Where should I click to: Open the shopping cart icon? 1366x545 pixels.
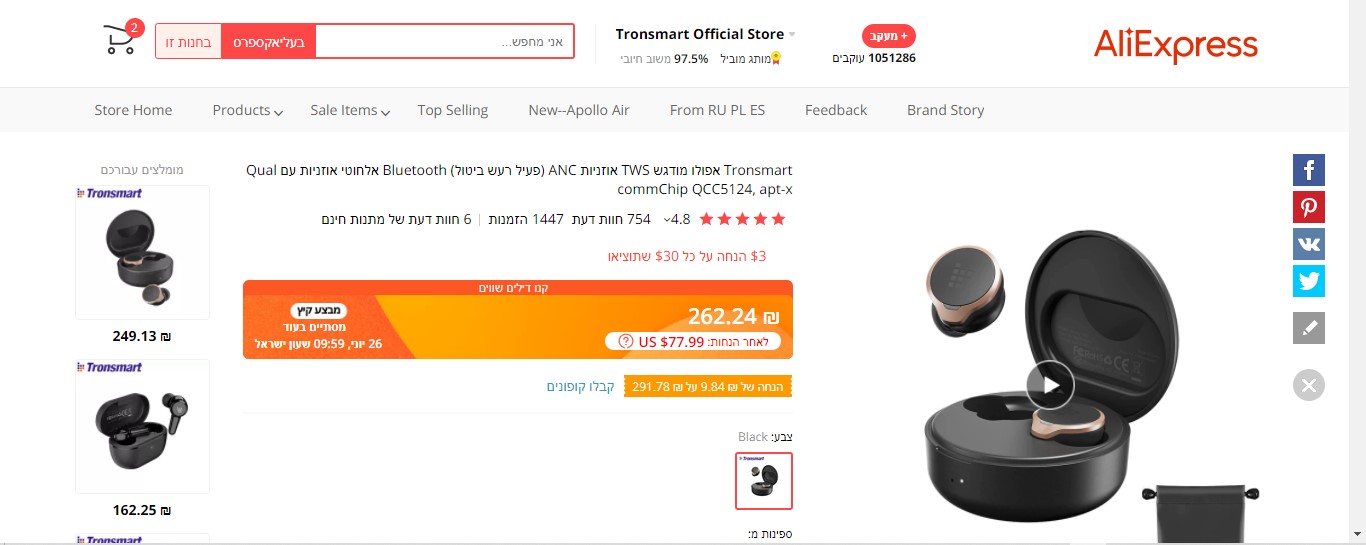[x=120, y=40]
